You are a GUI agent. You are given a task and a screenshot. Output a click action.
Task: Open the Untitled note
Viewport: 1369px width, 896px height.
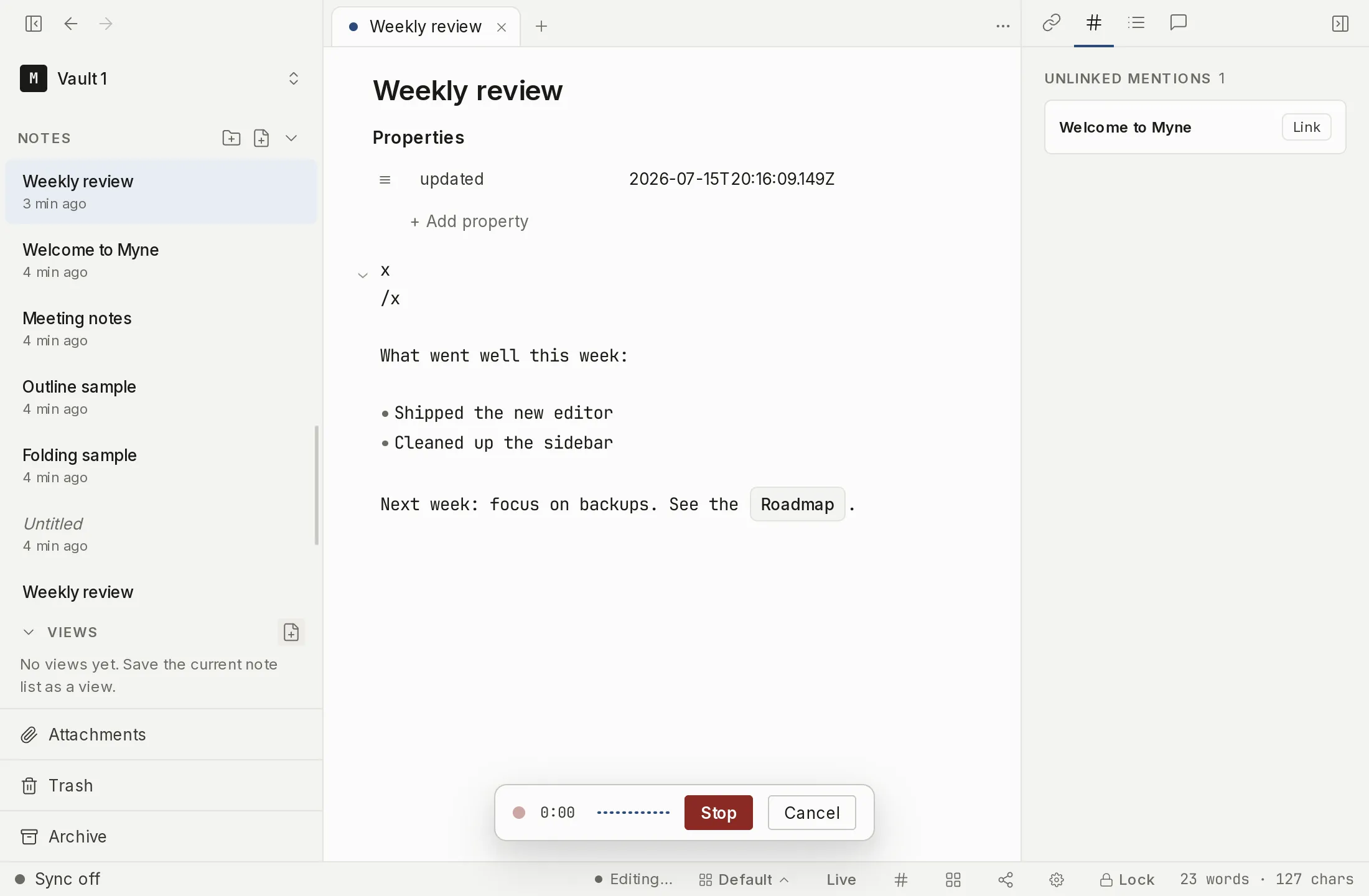pyautogui.click(x=161, y=534)
